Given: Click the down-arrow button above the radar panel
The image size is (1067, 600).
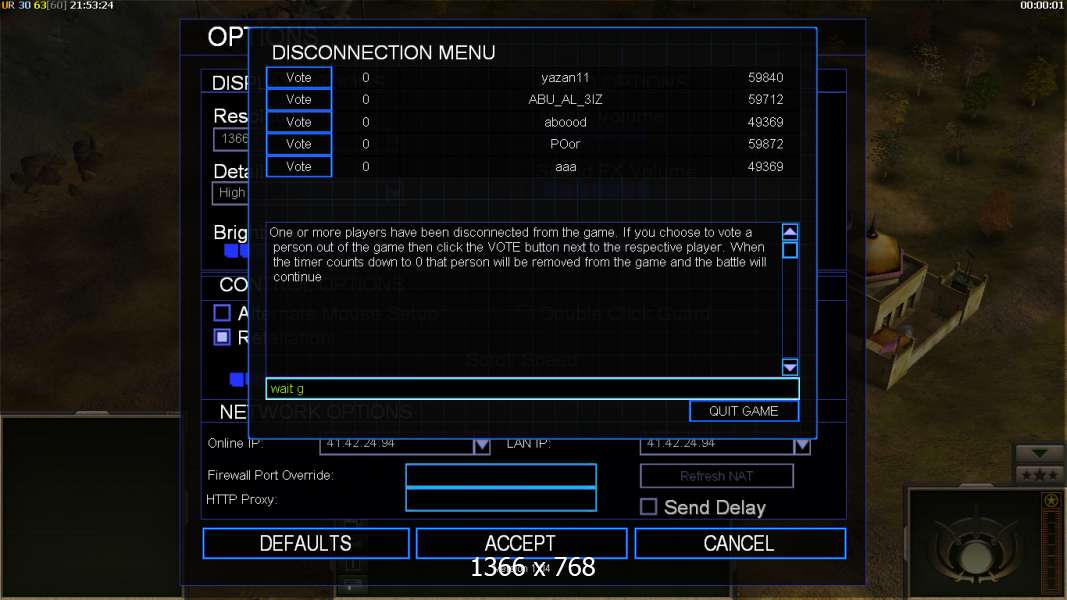Looking at the screenshot, I should [1039, 453].
